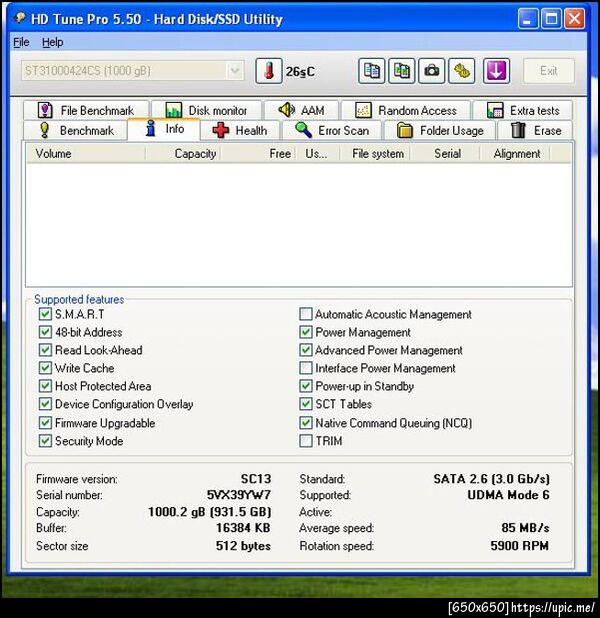
Task: Toggle the Power Management checkbox
Action: click(x=306, y=332)
